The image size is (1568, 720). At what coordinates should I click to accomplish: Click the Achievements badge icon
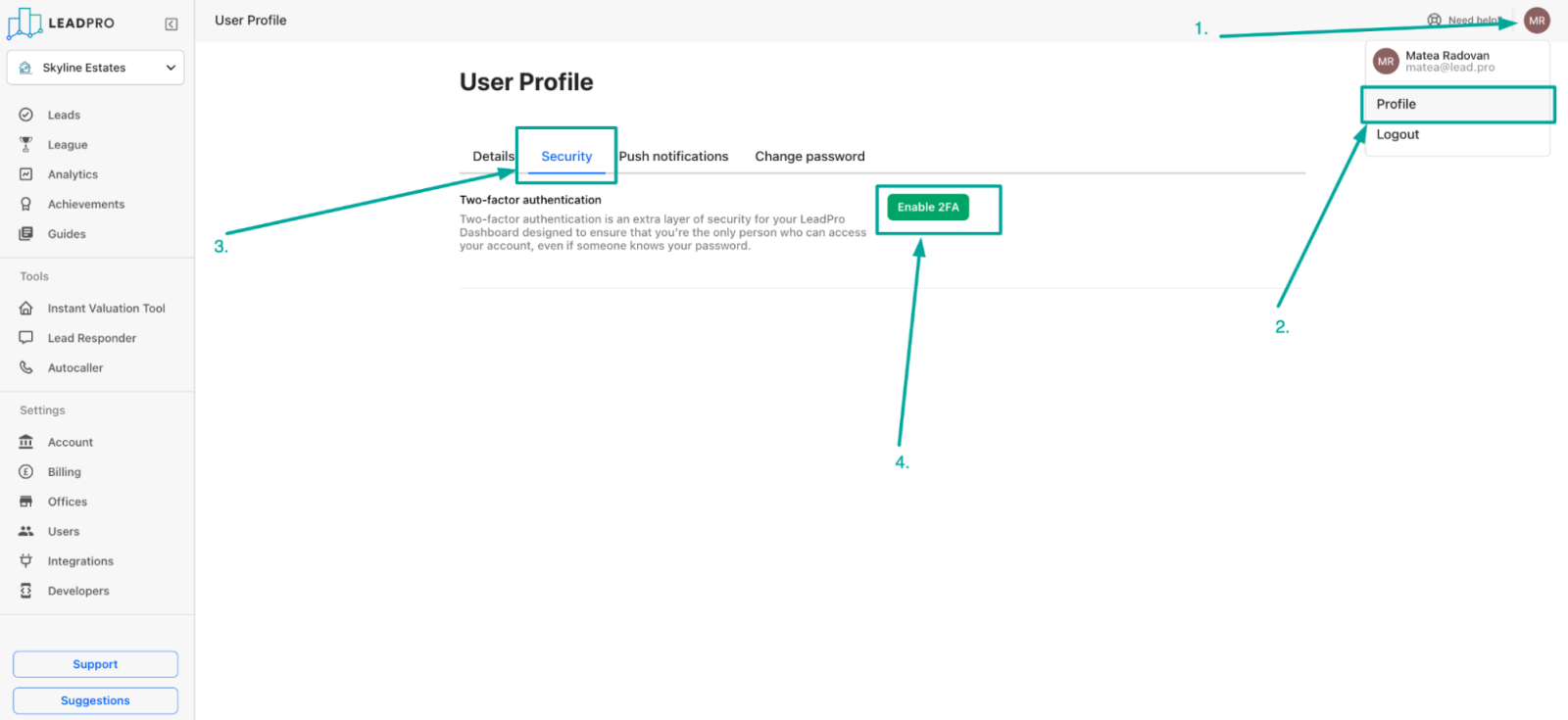(x=26, y=204)
